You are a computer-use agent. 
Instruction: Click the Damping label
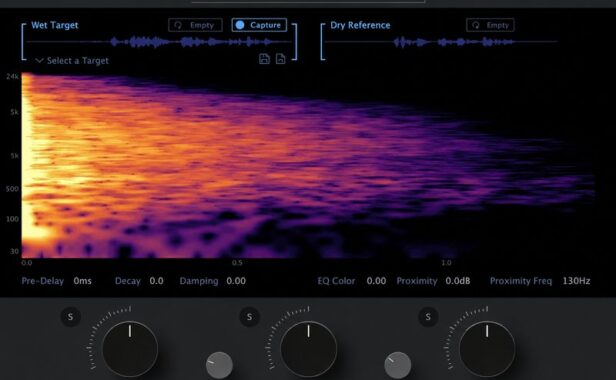(x=199, y=281)
